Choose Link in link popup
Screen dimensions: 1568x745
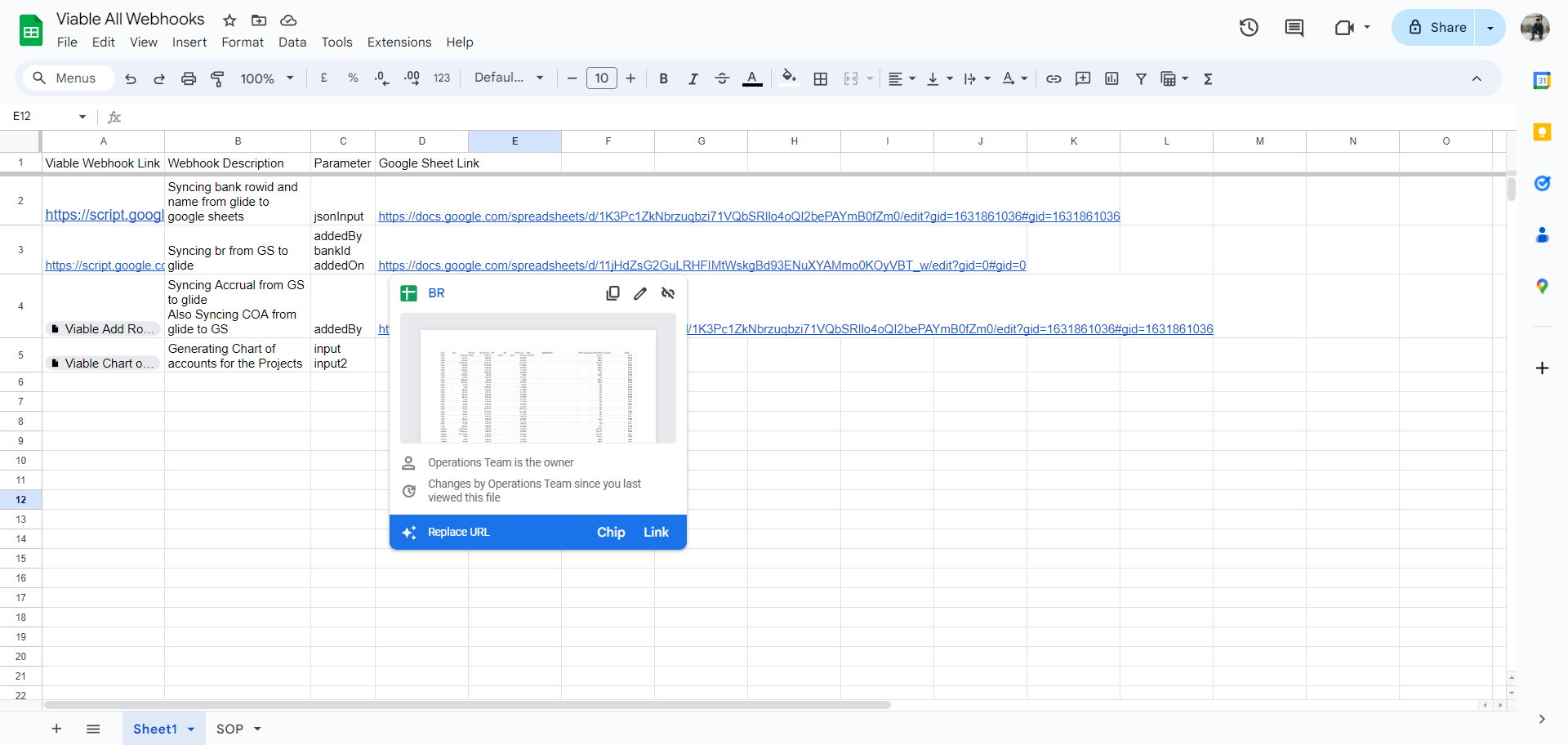656,532
